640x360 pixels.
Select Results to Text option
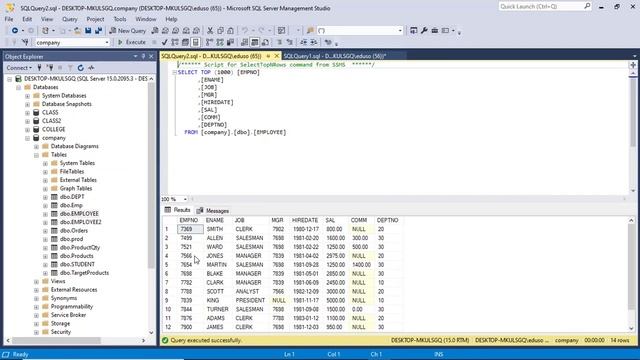[x=244, y=42]
